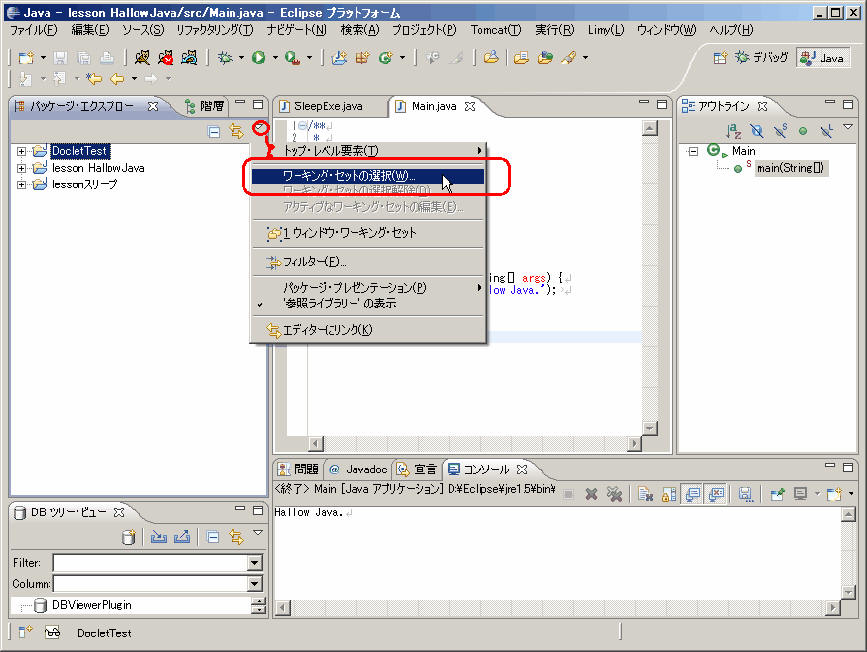Viewport: 867px width, 652px height.
Task: Click the Save icon in main toolbar
Action: click(60, 58)
